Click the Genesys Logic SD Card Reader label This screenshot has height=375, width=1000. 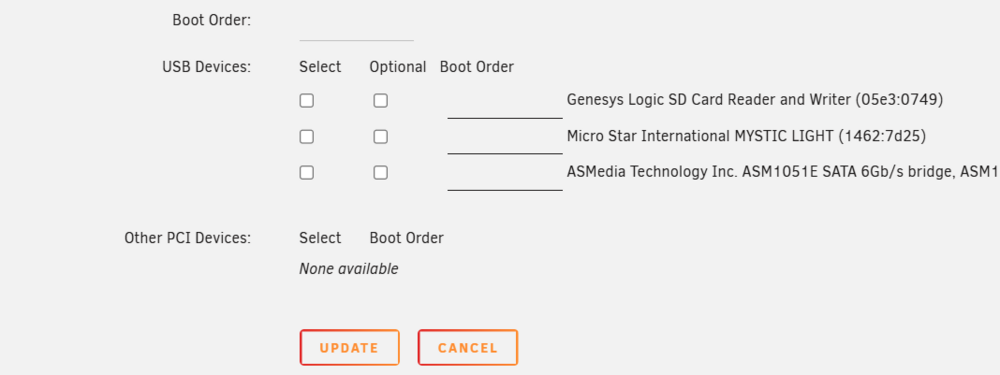click(754, 100)
